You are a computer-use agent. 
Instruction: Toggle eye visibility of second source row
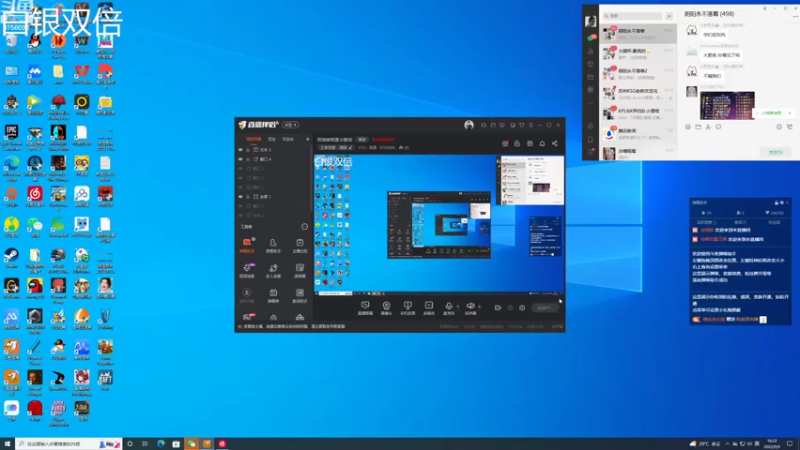(240, 159)
